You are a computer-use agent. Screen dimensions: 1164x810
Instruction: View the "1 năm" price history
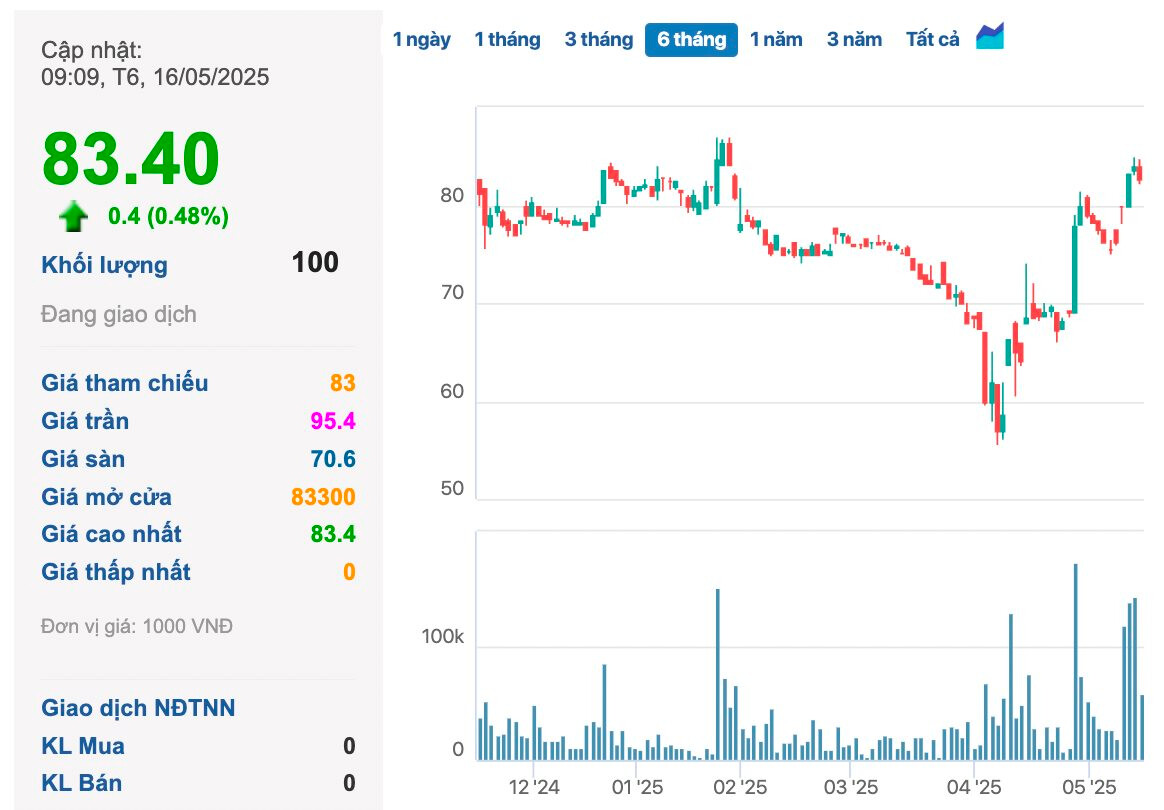pyautogui.click(x=777, y=39)
